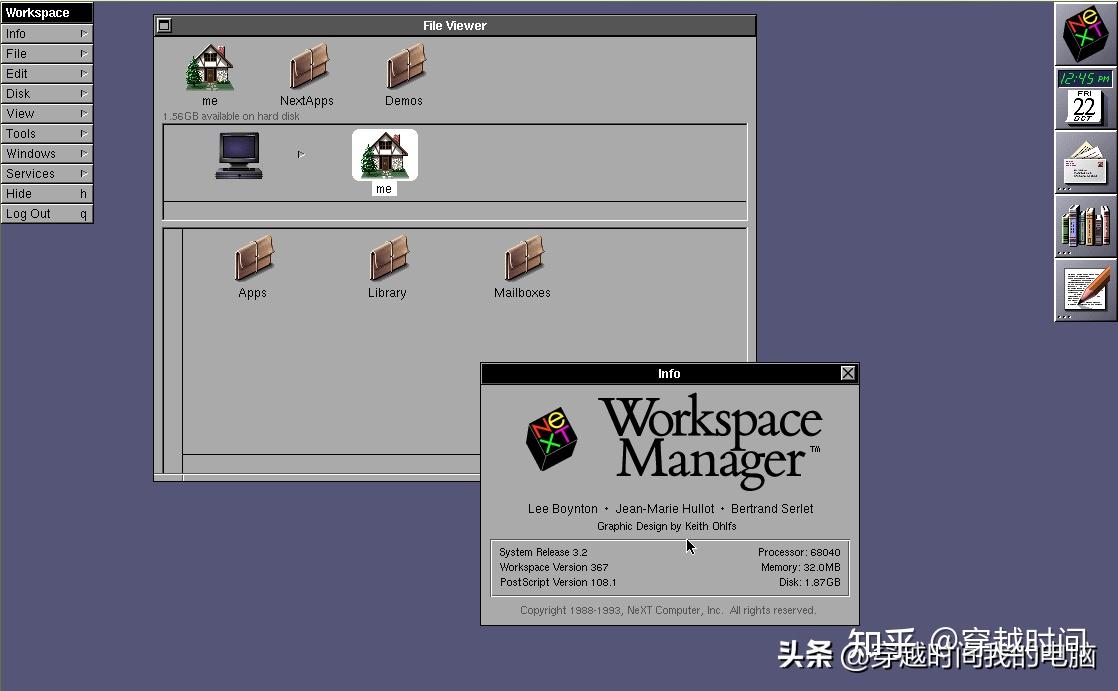Select the Demos folder on shelf
The image size is (1118, 691).
(404, 74)
